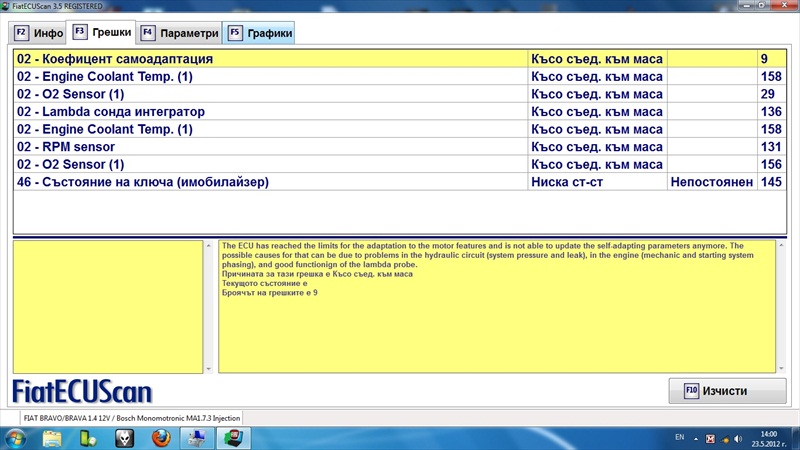800x450 pixels.
Task: Click the green phone icon in taskbar
Action: click(88, 437)
